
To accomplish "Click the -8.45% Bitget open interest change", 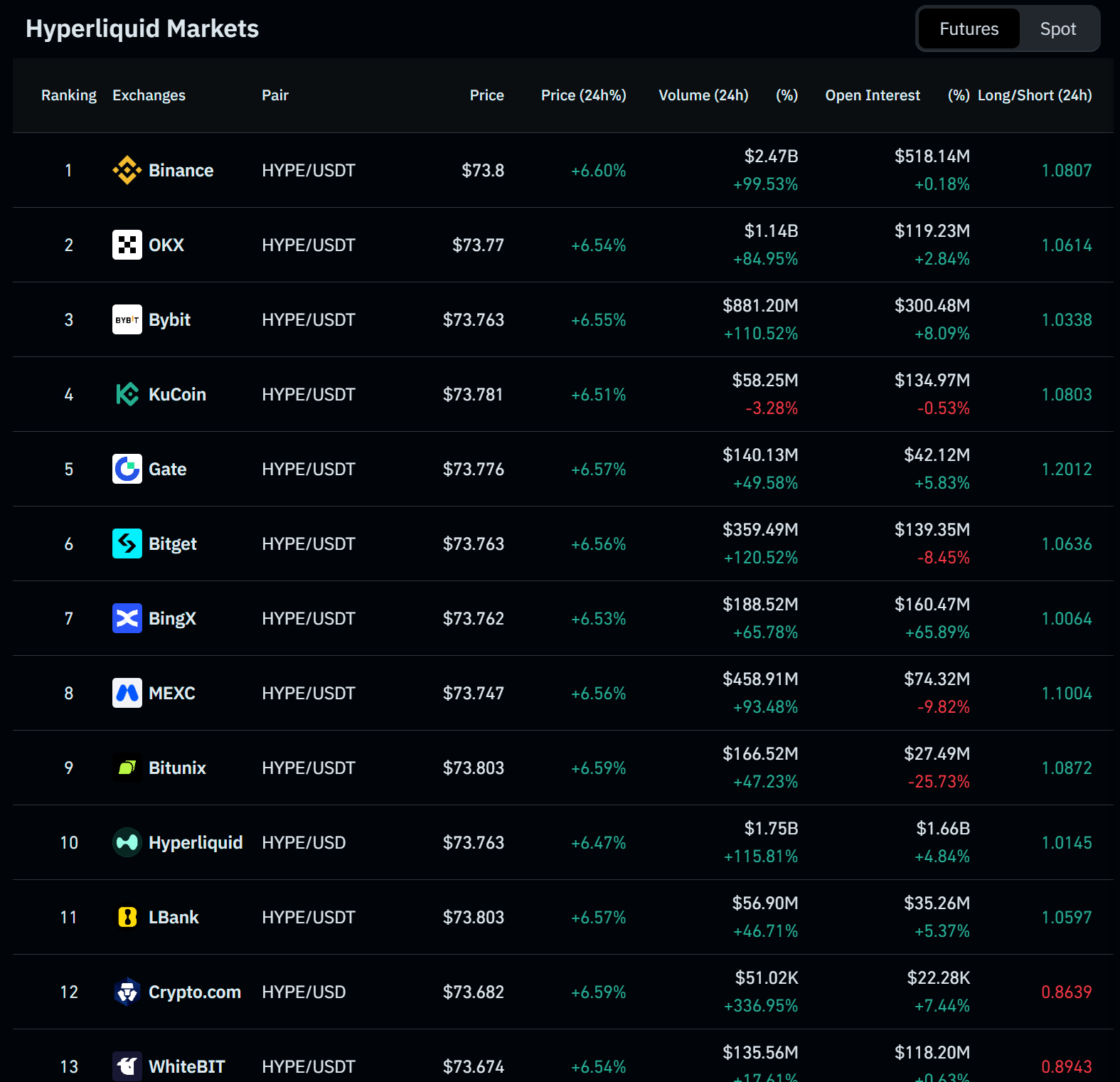I will click(944, 558).
